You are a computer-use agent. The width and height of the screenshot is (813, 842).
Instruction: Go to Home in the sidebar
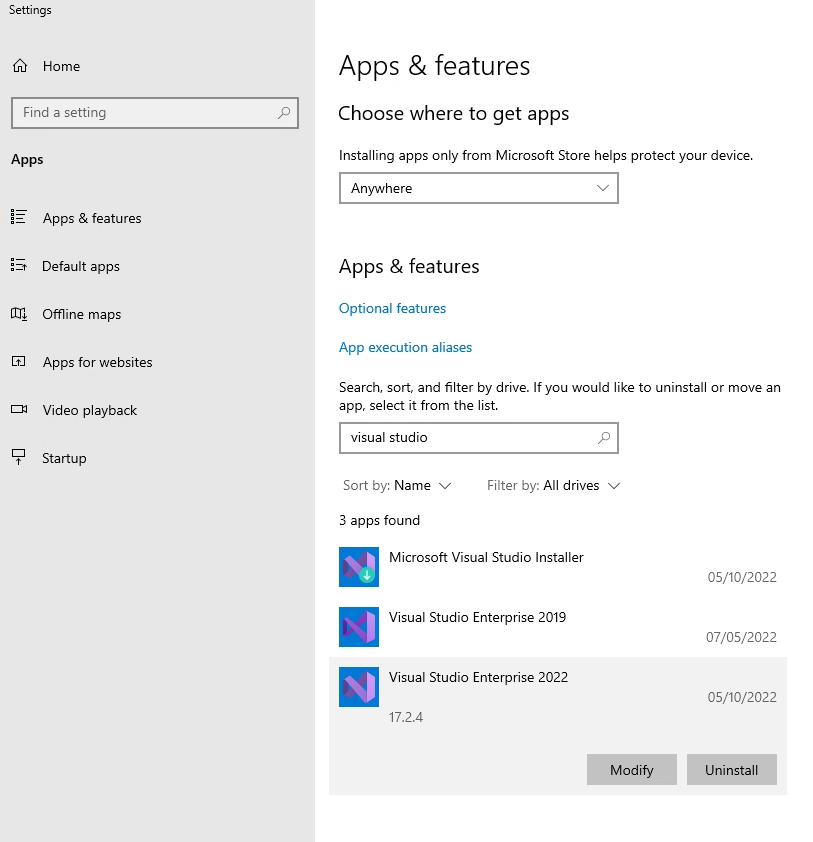click(x=61, y=66)
